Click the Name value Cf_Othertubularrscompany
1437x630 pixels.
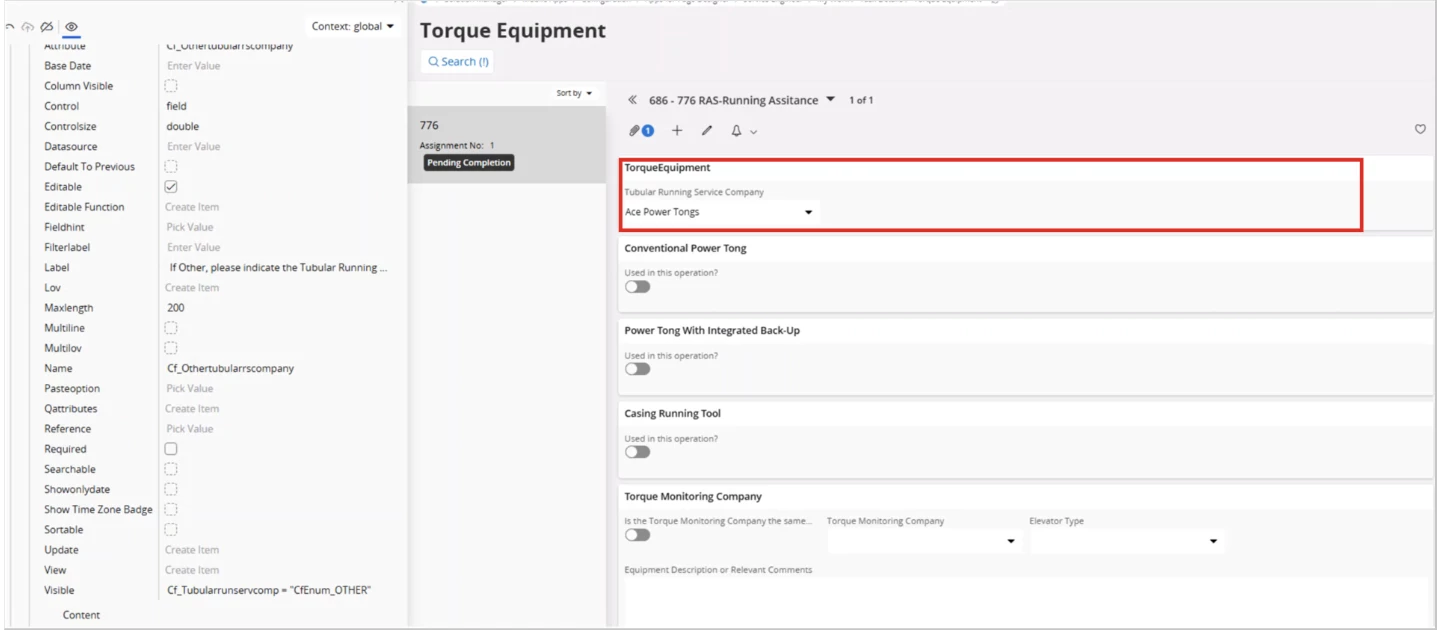[x=230, y=368]
